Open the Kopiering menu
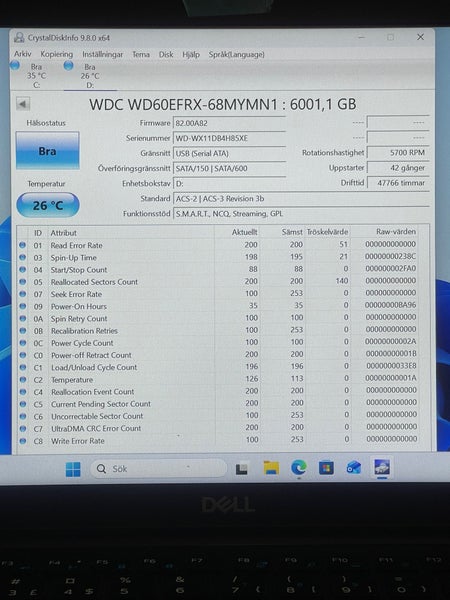450x600 pixels. coord(57,54)
